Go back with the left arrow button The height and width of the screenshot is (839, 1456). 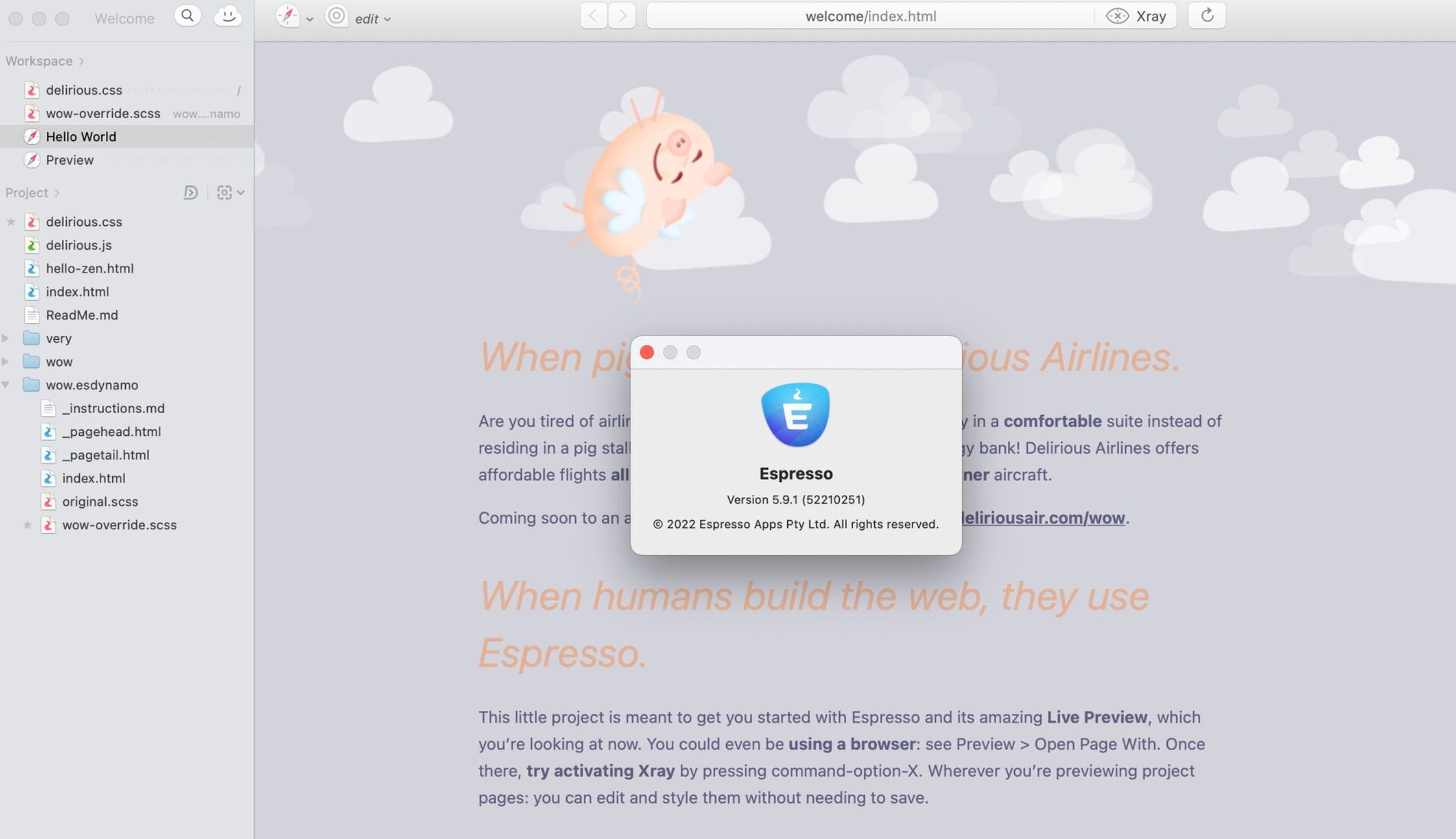[x=593, y=16]
